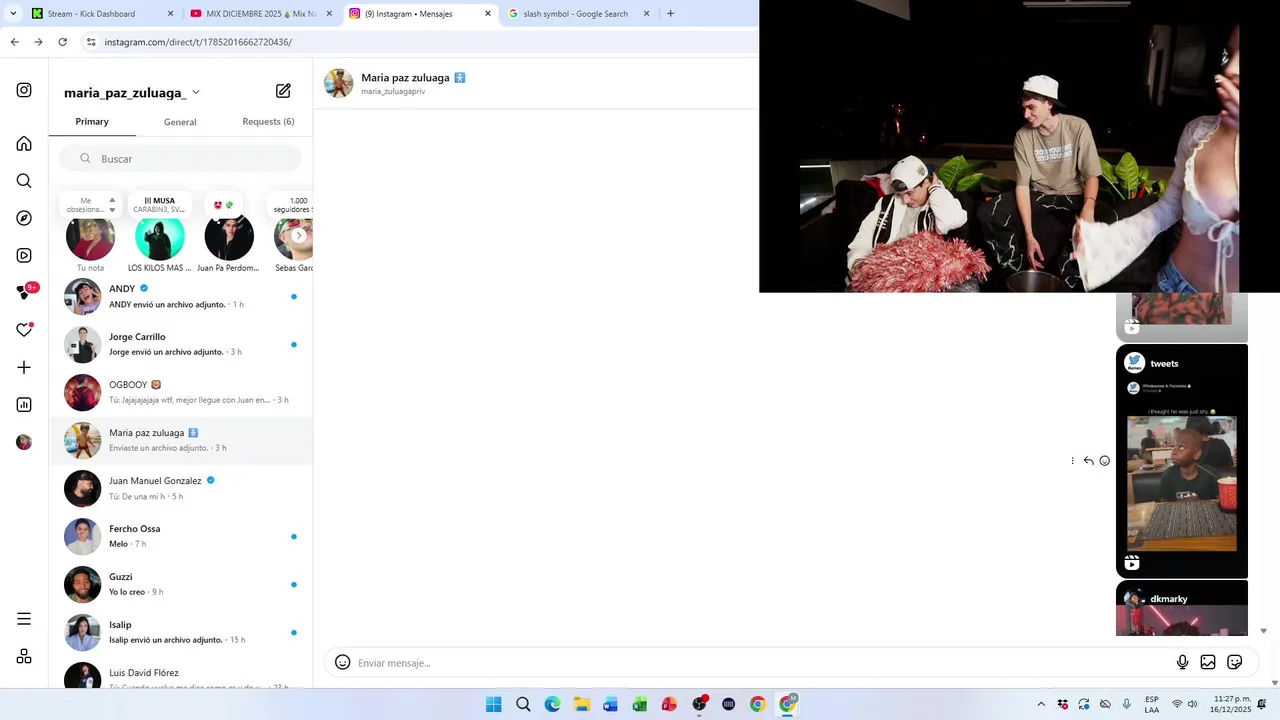This screenshot has width=1280, height=720.
Task: Open Guzzi conversation
Action: point(181,584)
